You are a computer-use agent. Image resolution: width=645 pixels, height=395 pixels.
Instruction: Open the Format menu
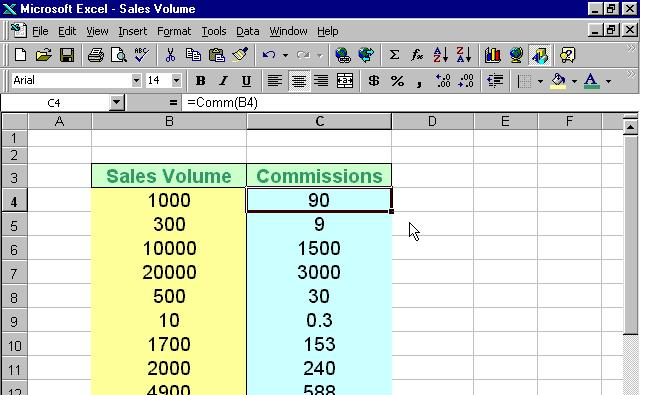(x=174, y=31)
